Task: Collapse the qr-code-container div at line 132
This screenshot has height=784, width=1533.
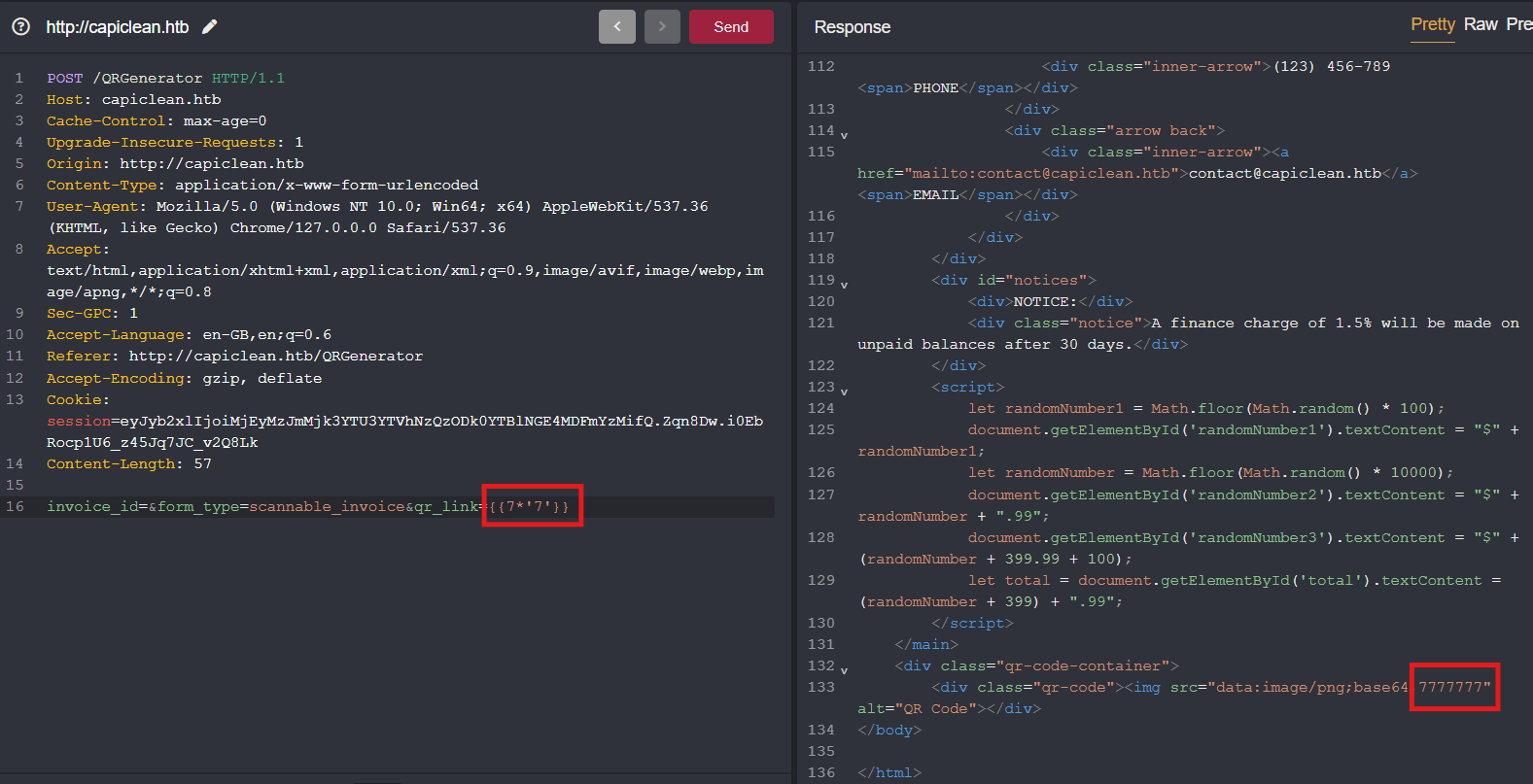Action: click(x=844, y=670)
